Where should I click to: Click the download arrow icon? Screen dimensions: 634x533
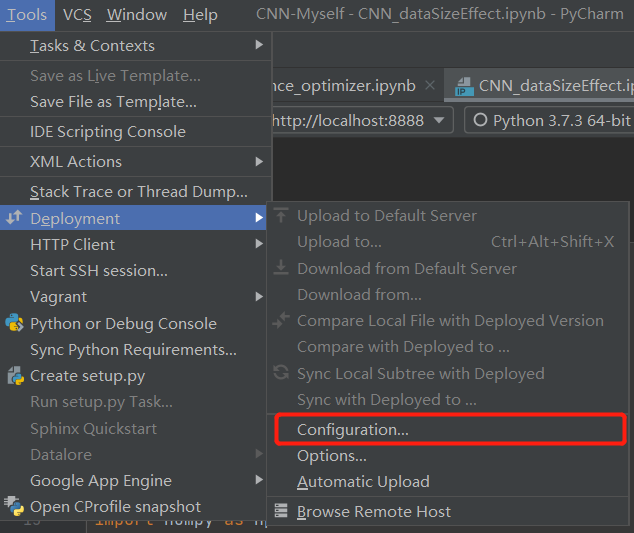pyautogui.click(x=281, y=267)
